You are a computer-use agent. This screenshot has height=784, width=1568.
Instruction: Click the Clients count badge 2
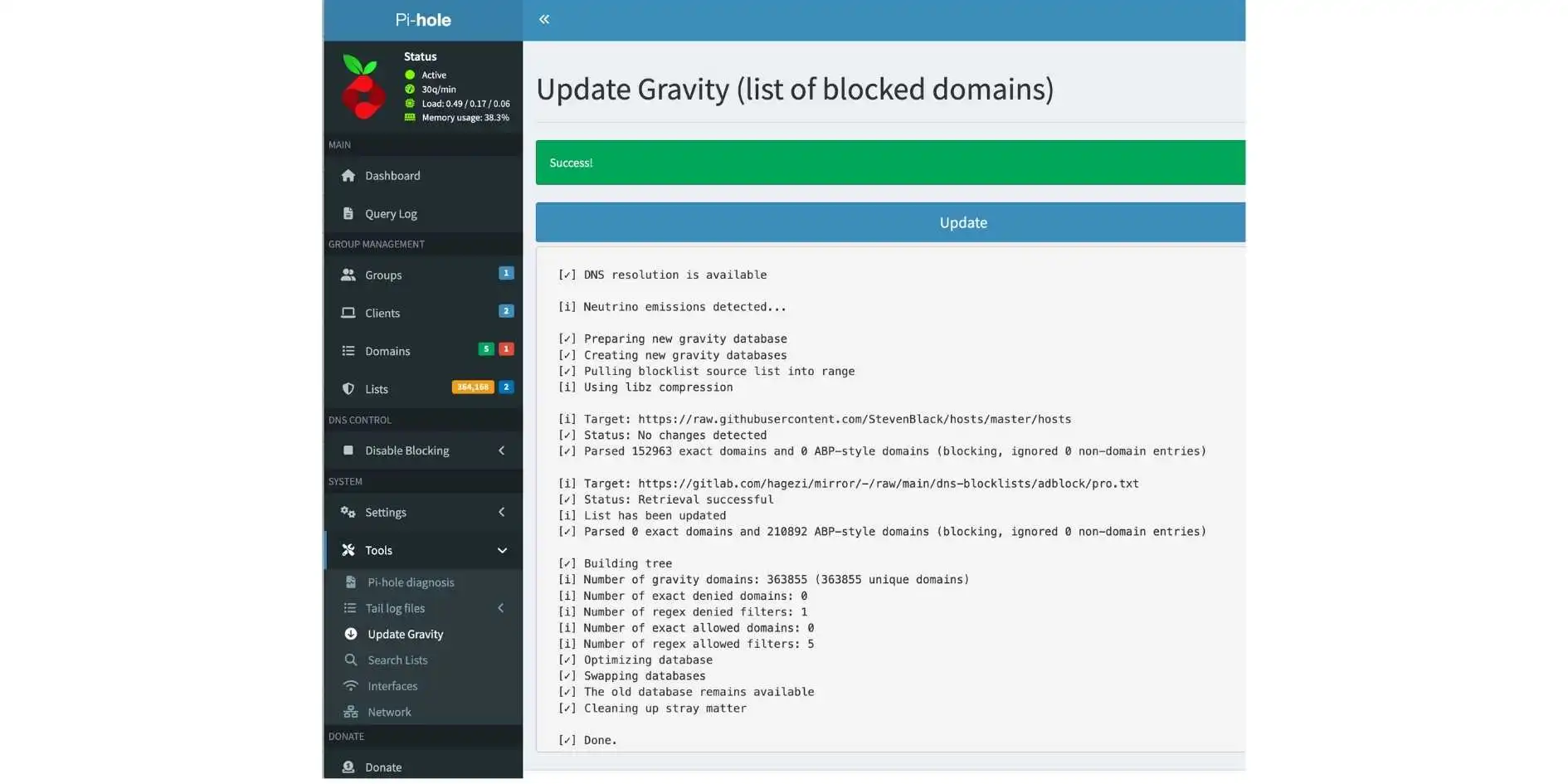point(506,311)
